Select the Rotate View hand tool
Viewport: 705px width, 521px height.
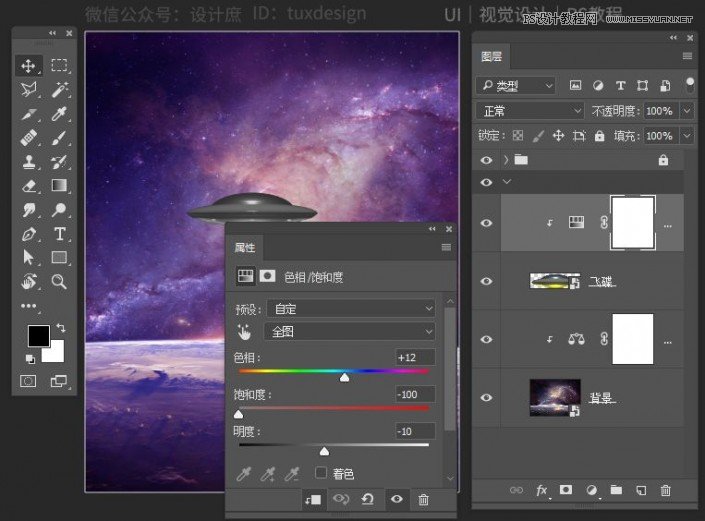click(28, 281)
